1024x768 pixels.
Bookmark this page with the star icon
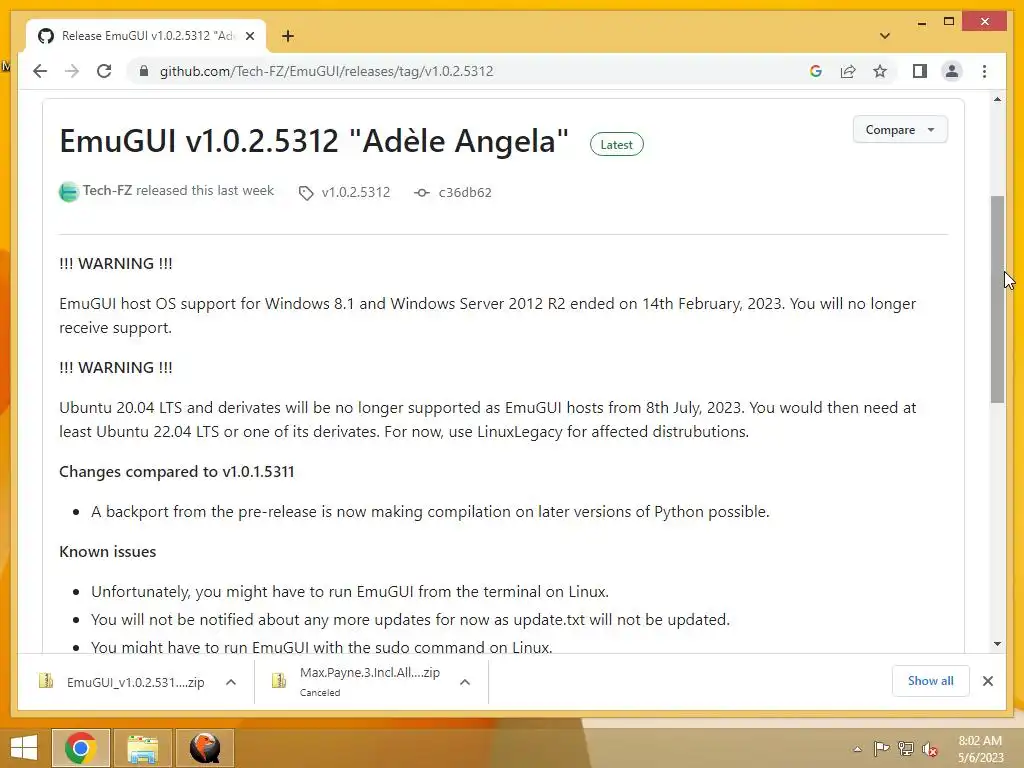[880, 71]
